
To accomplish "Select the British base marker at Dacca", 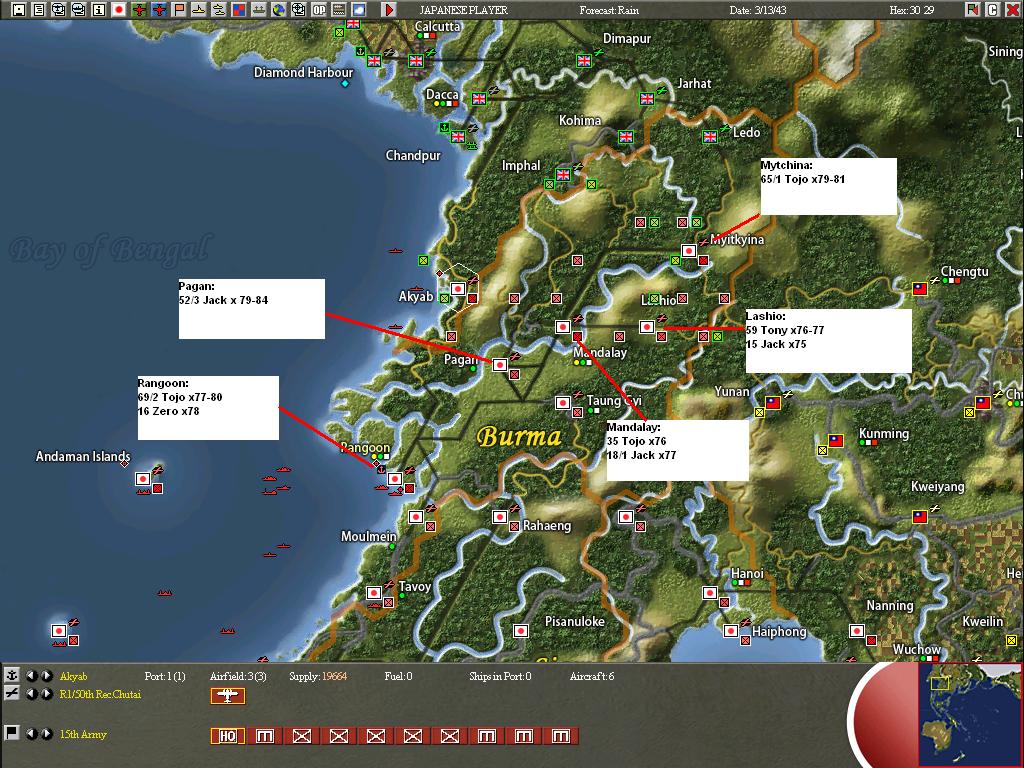I will point(479,98).
